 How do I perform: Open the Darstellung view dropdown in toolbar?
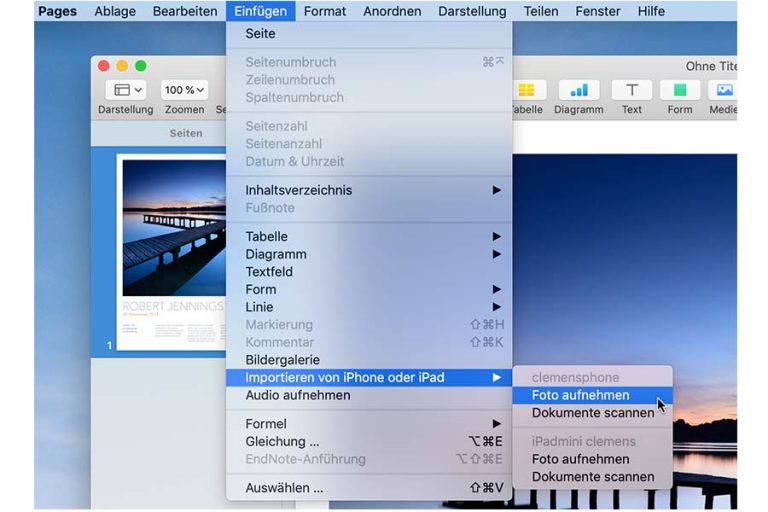coord(126,90)
